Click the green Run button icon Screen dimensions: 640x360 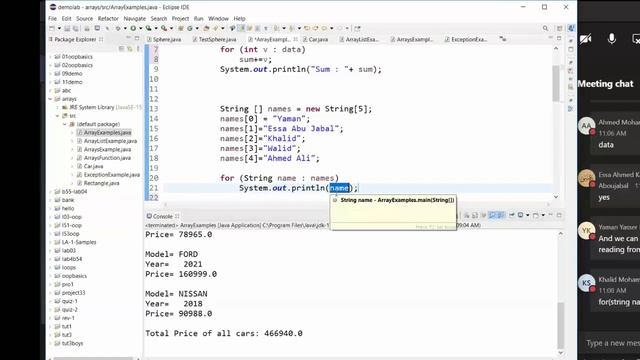(x=133, y=29)
